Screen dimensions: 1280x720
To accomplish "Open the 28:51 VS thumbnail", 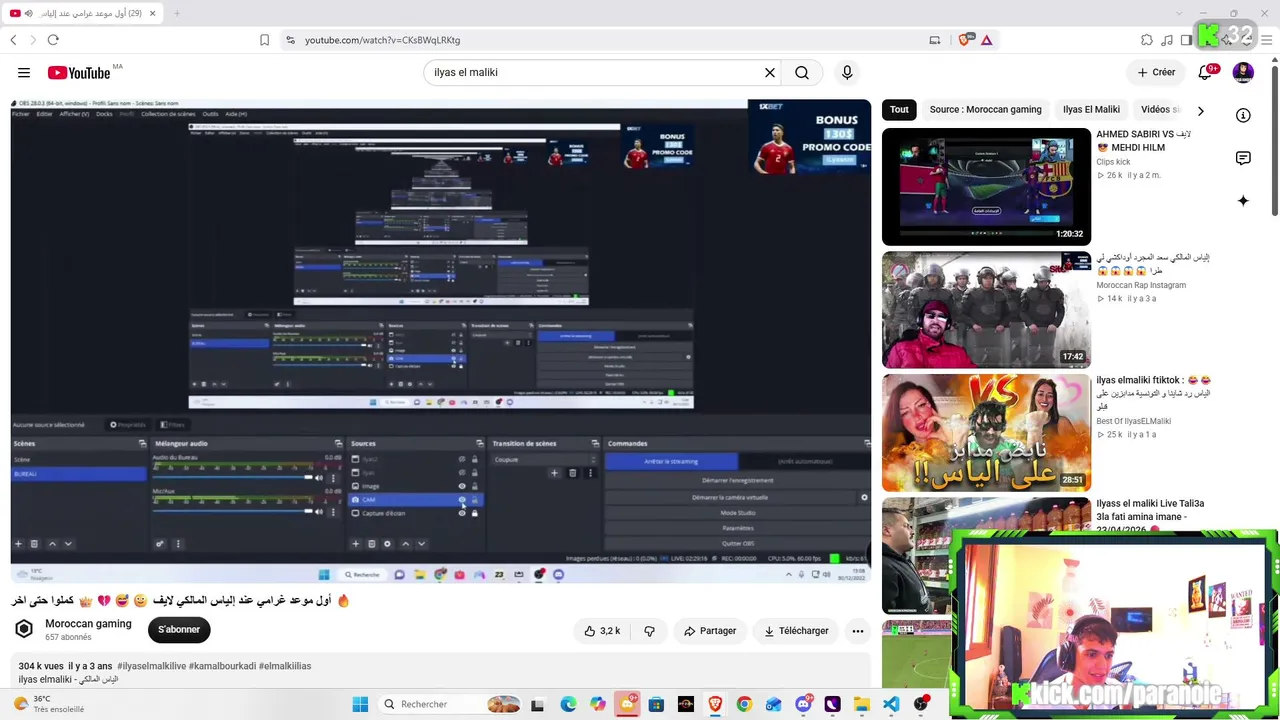I will coord(986,433).
